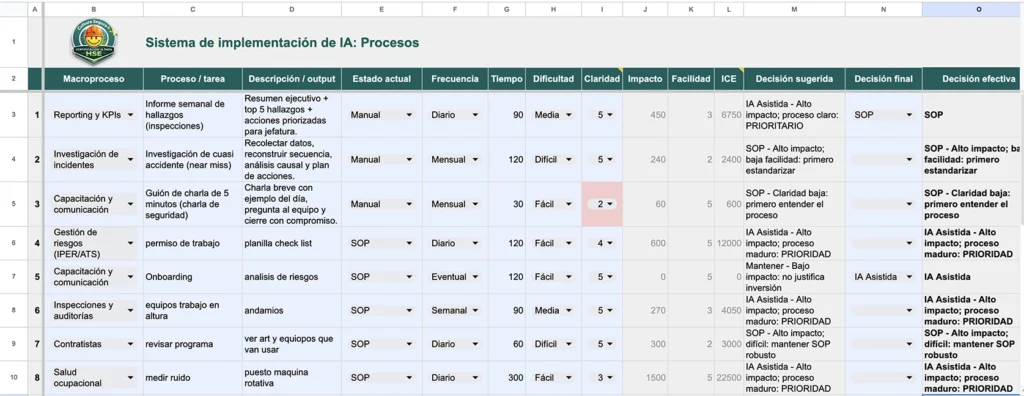Viewport: 1024px width, 396px height.
Task: Select the medir ruido cell
Action: pos(193,377)
